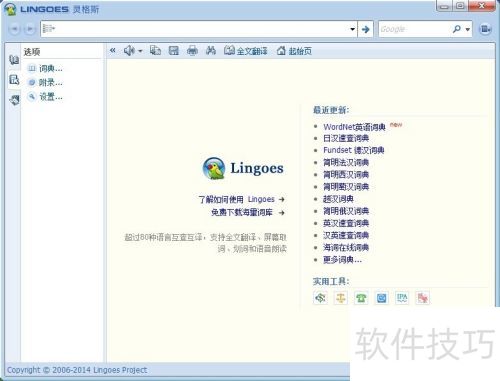Image resolution: width=500 pixels, height=381 pixels.
Task: Open 全文翻译 full text translation
Action: point(246,51)
